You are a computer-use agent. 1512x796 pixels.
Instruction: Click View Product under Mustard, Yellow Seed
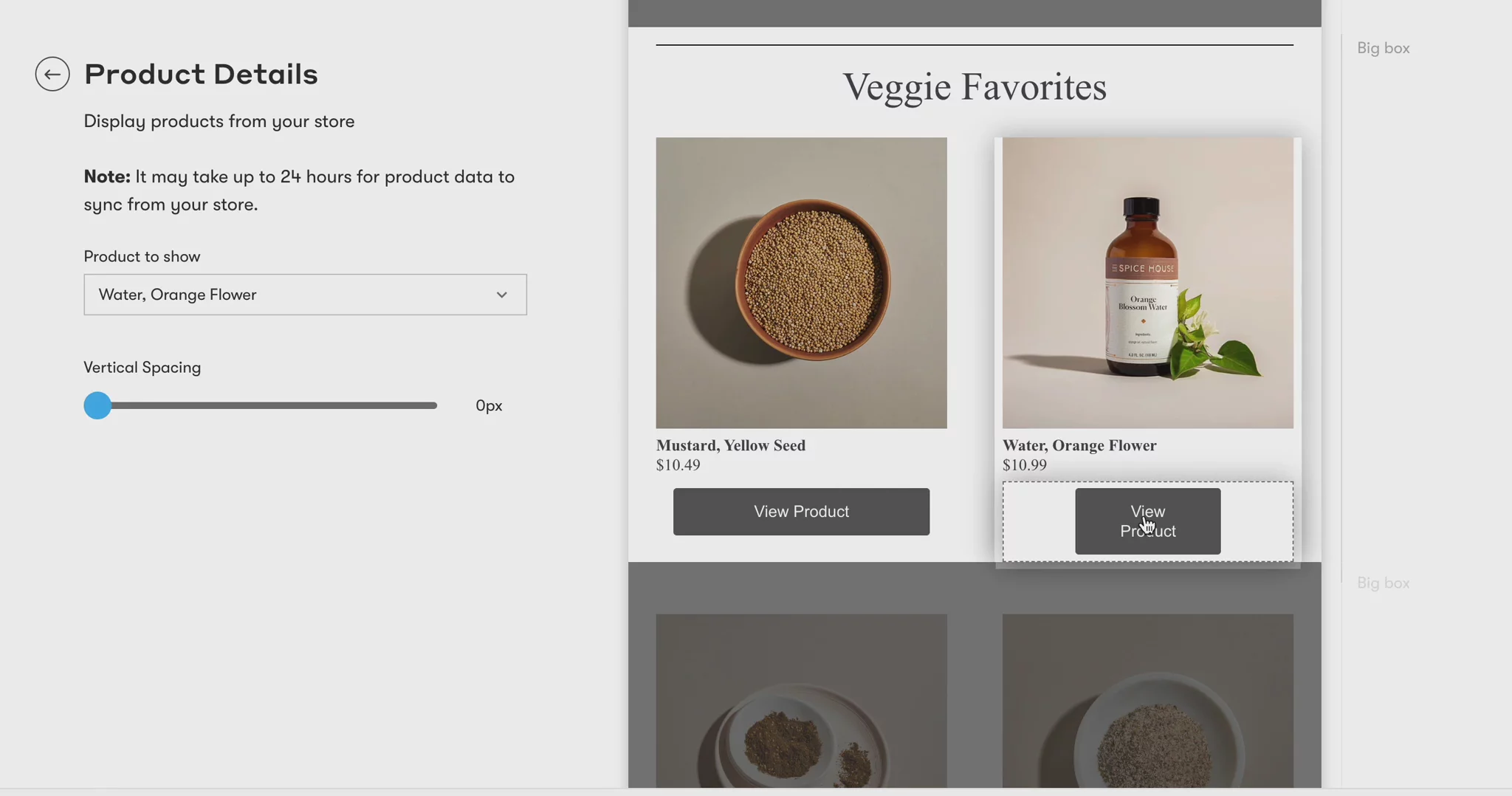point(801,512)
